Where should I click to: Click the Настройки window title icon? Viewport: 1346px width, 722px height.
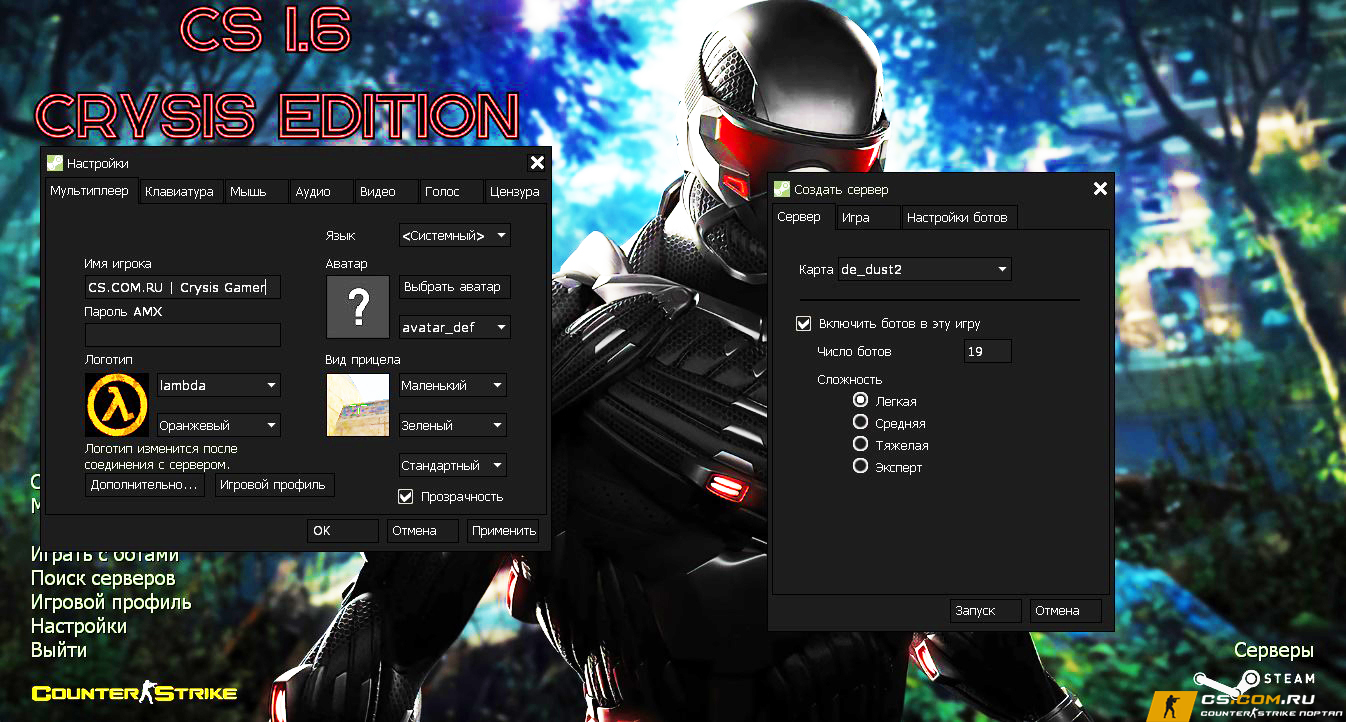55,163
